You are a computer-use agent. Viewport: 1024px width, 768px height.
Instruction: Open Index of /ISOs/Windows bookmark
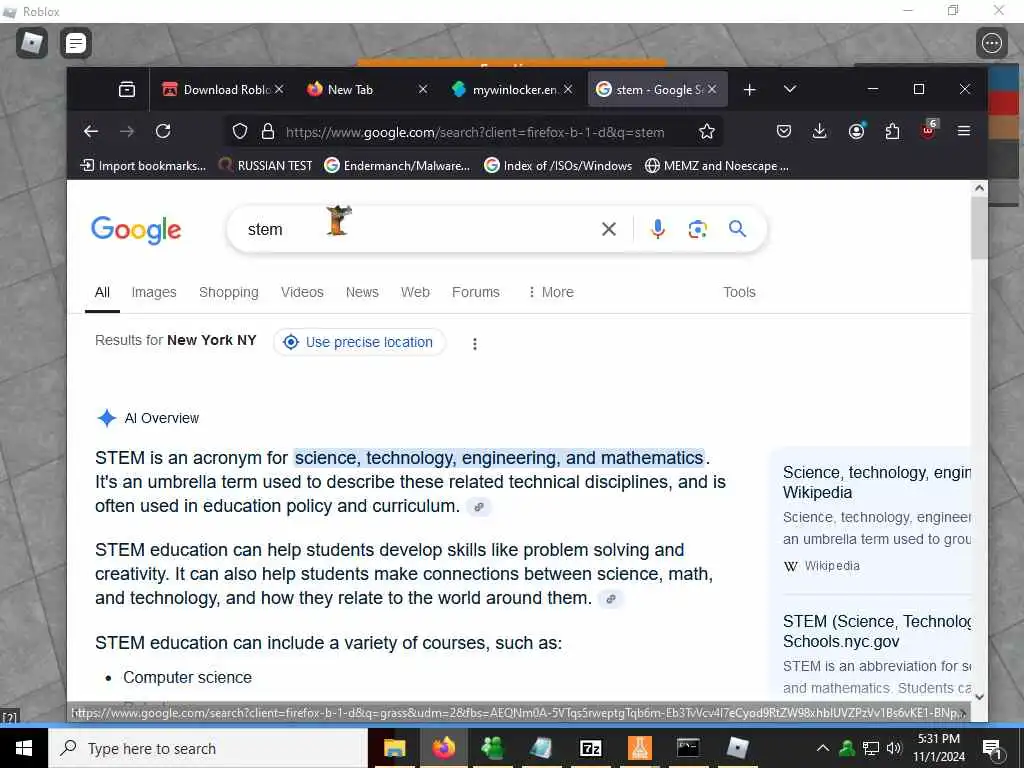click(558, 166)
